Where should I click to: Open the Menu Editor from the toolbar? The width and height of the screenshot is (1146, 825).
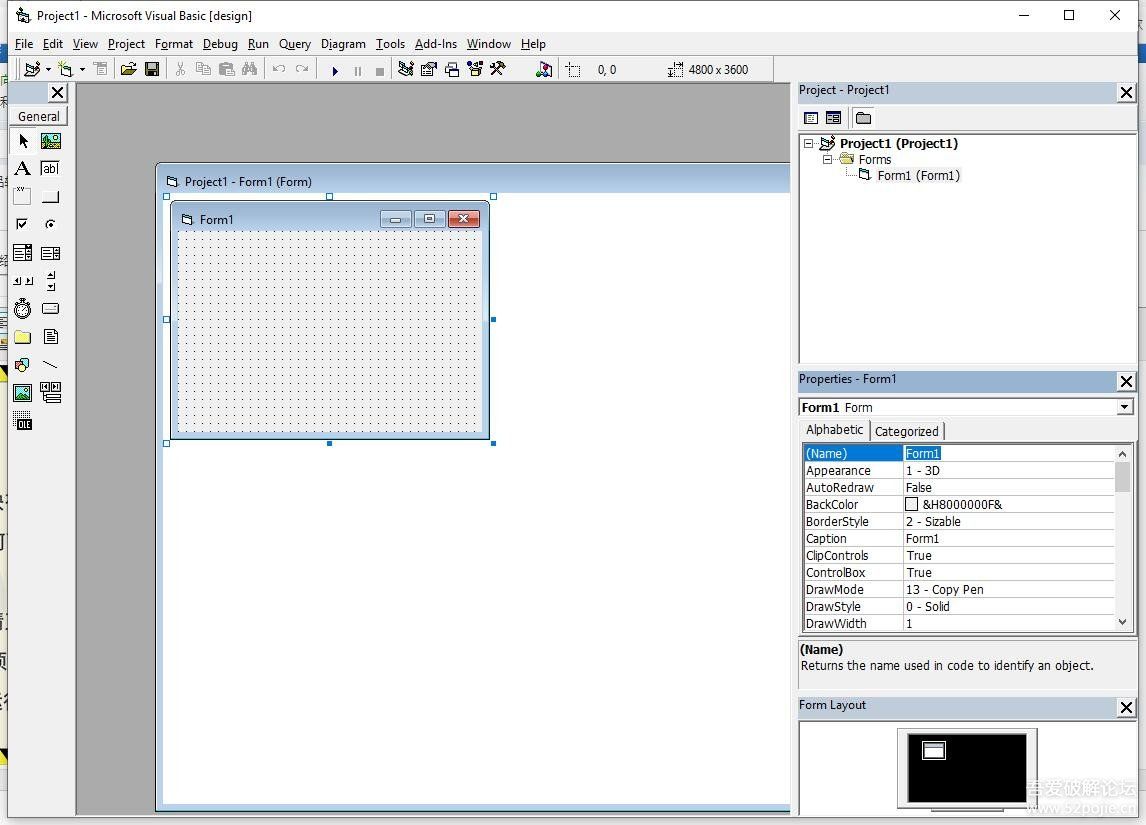(101, 69)
